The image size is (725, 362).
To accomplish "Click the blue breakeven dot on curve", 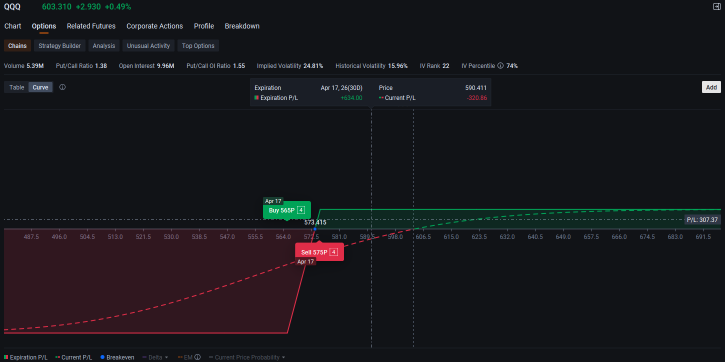I will pos(315,229).
